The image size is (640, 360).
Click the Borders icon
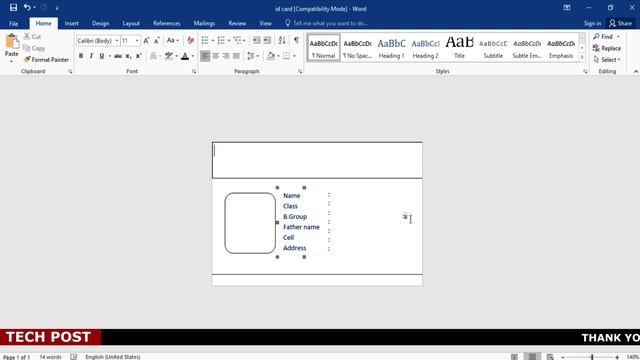point(287,56)
